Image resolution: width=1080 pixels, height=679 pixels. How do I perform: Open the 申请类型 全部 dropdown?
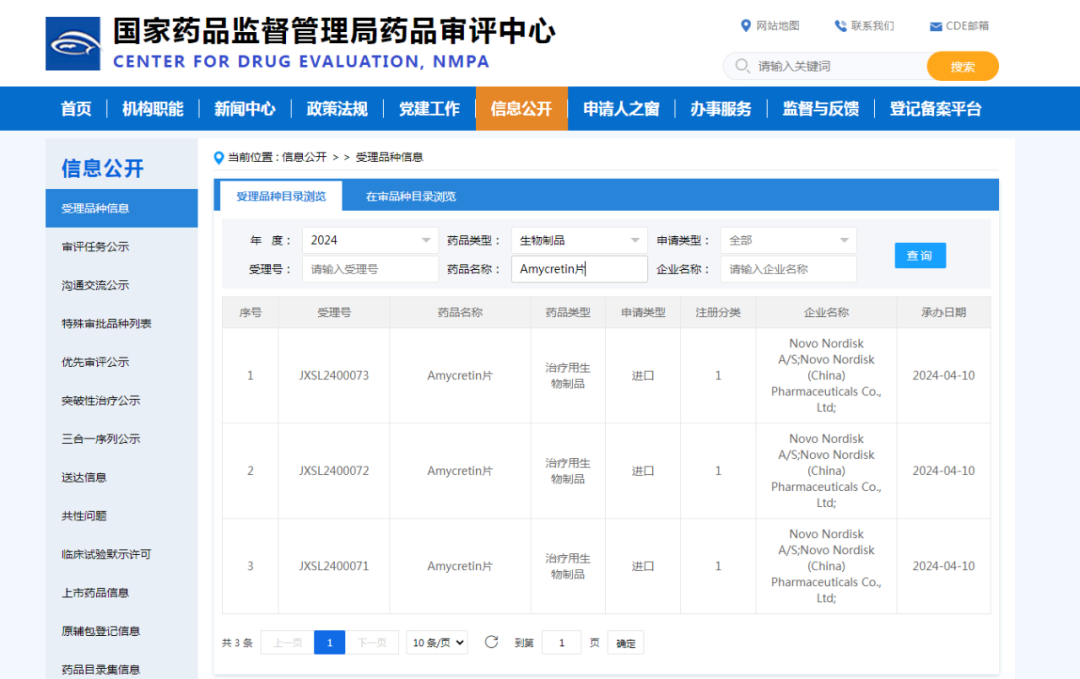[788, 240]
